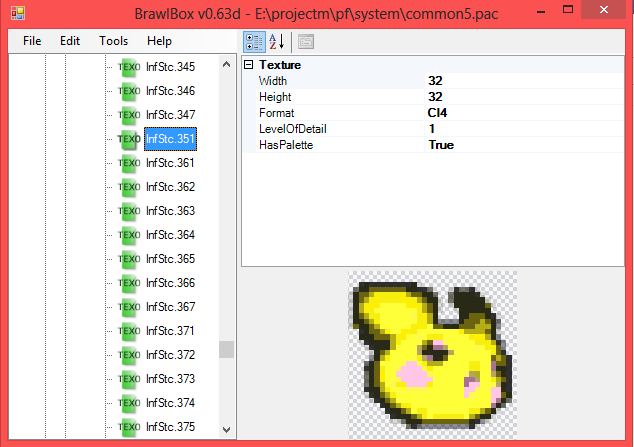Click the TEX0 icon beside InfStc.361
This screenshot has height=447, width=634.
pyautogui.click(x=129, y=163)
